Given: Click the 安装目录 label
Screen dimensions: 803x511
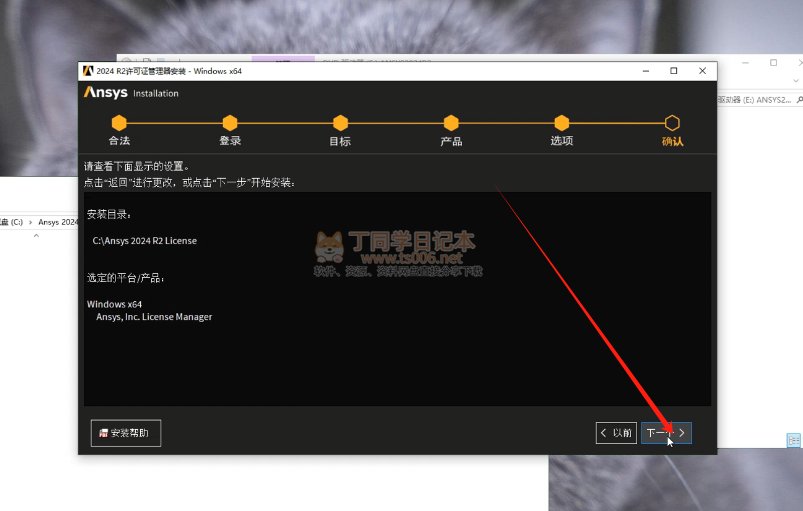Looking at the screenshot, I should pos(109,215).
